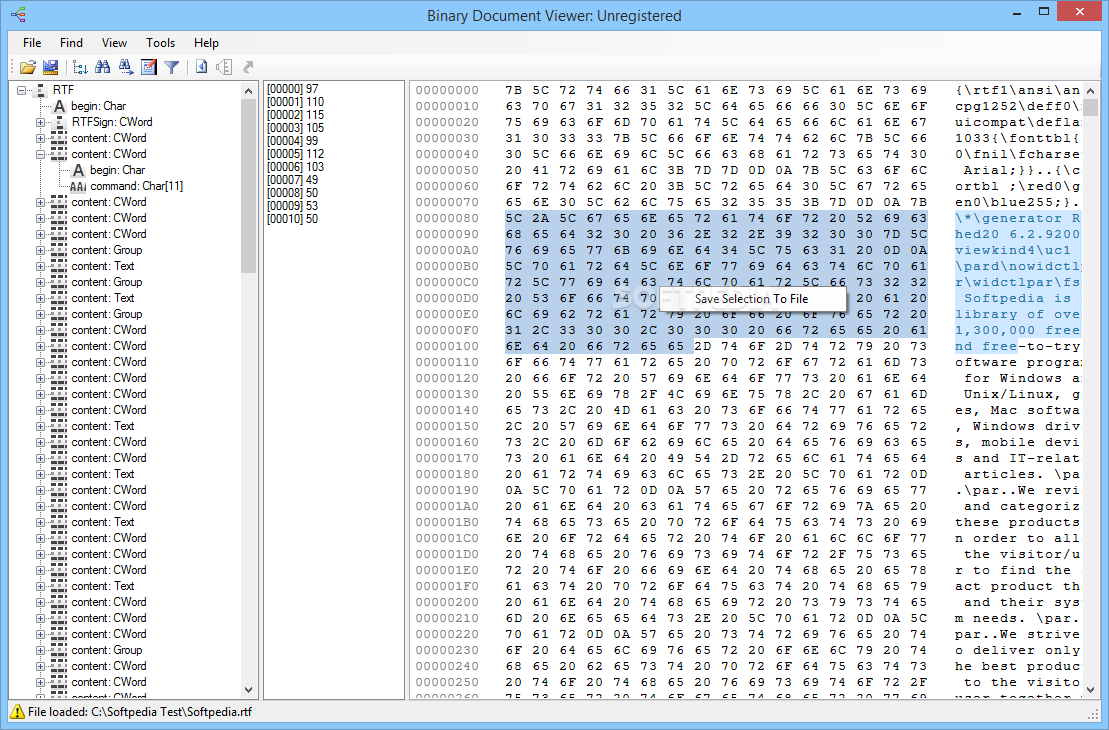Expand the RTFSign: CWord node
The height and width of the screenshot is (730, 1109).
click(40, 122)
